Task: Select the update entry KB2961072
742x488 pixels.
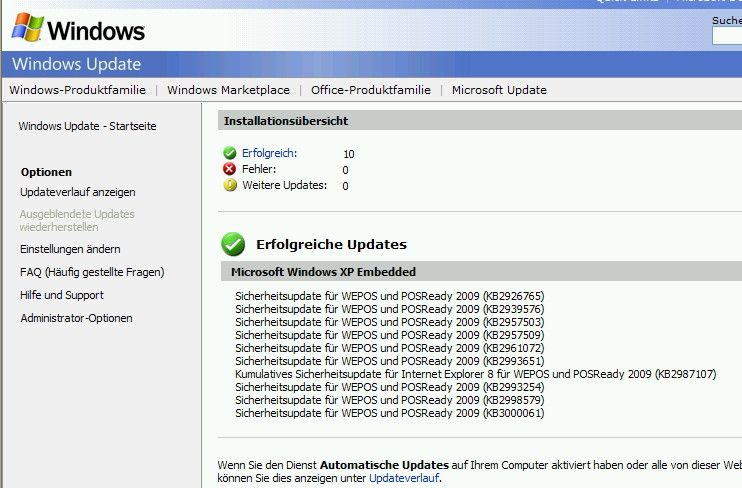Action: pyautogui.click(x=389, y=348)
